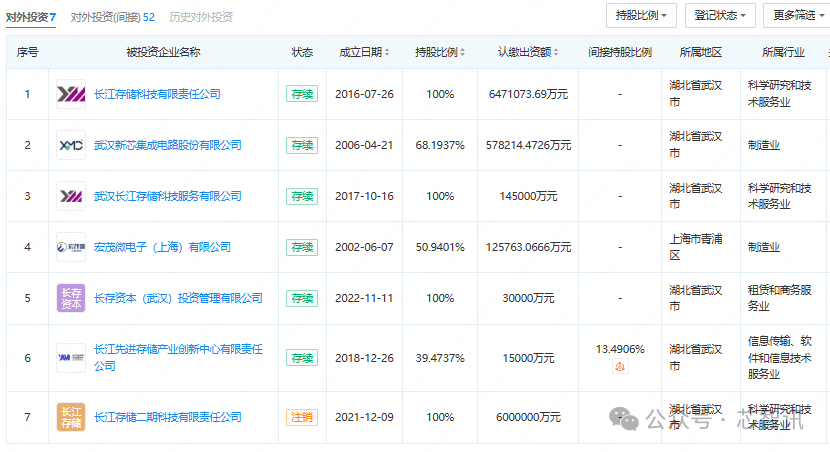830x452 pixels.
Task: Click the equity chain icon under 13.4906%
Action: [x=620, y=366]
